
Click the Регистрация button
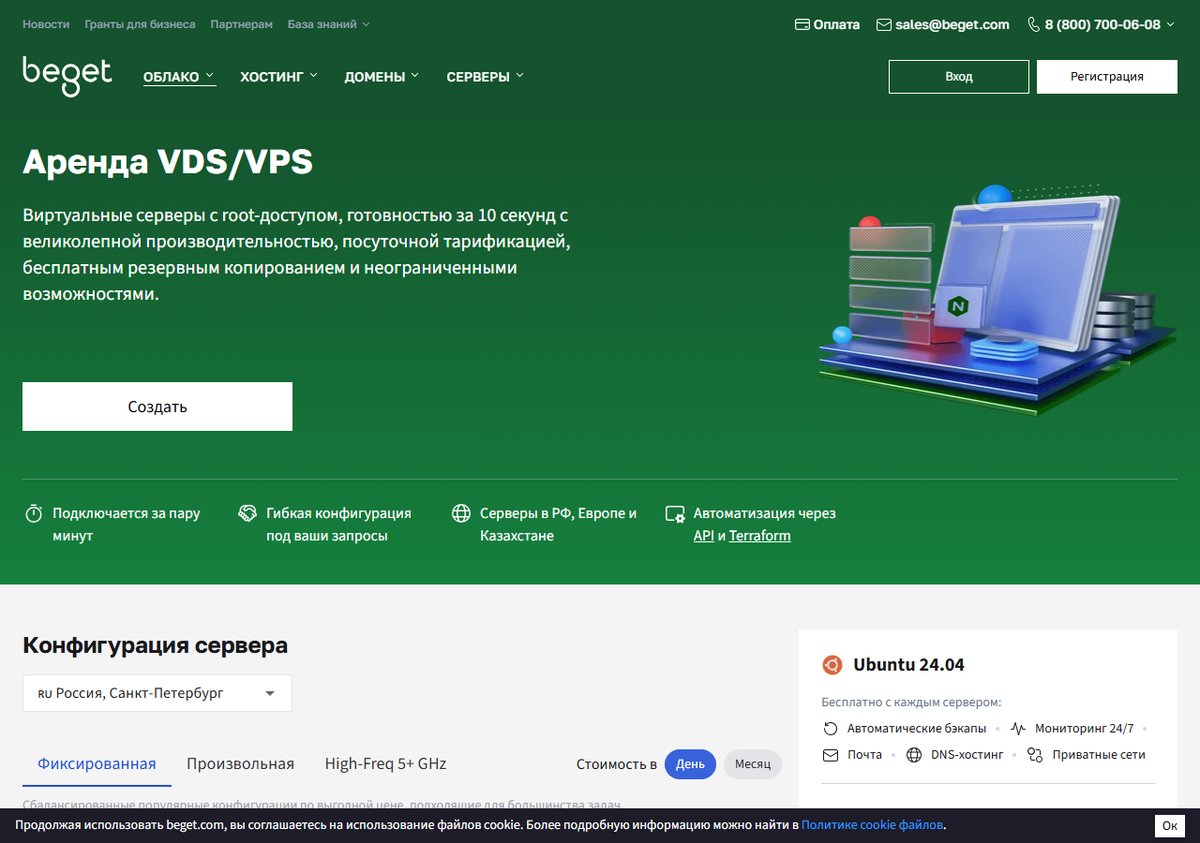1107,77
